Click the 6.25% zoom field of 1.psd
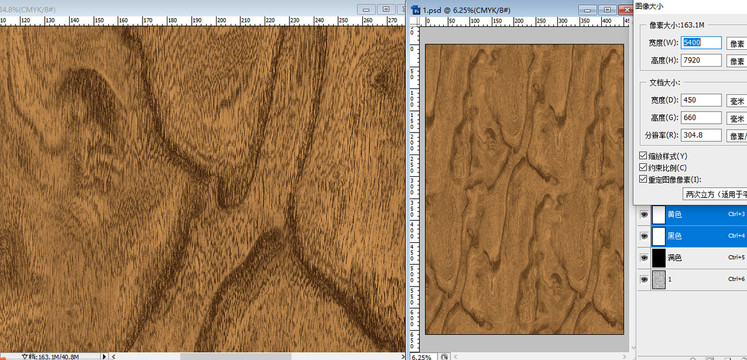The height and width of the screenshot is (360, 747). click(x=423, y=357)
